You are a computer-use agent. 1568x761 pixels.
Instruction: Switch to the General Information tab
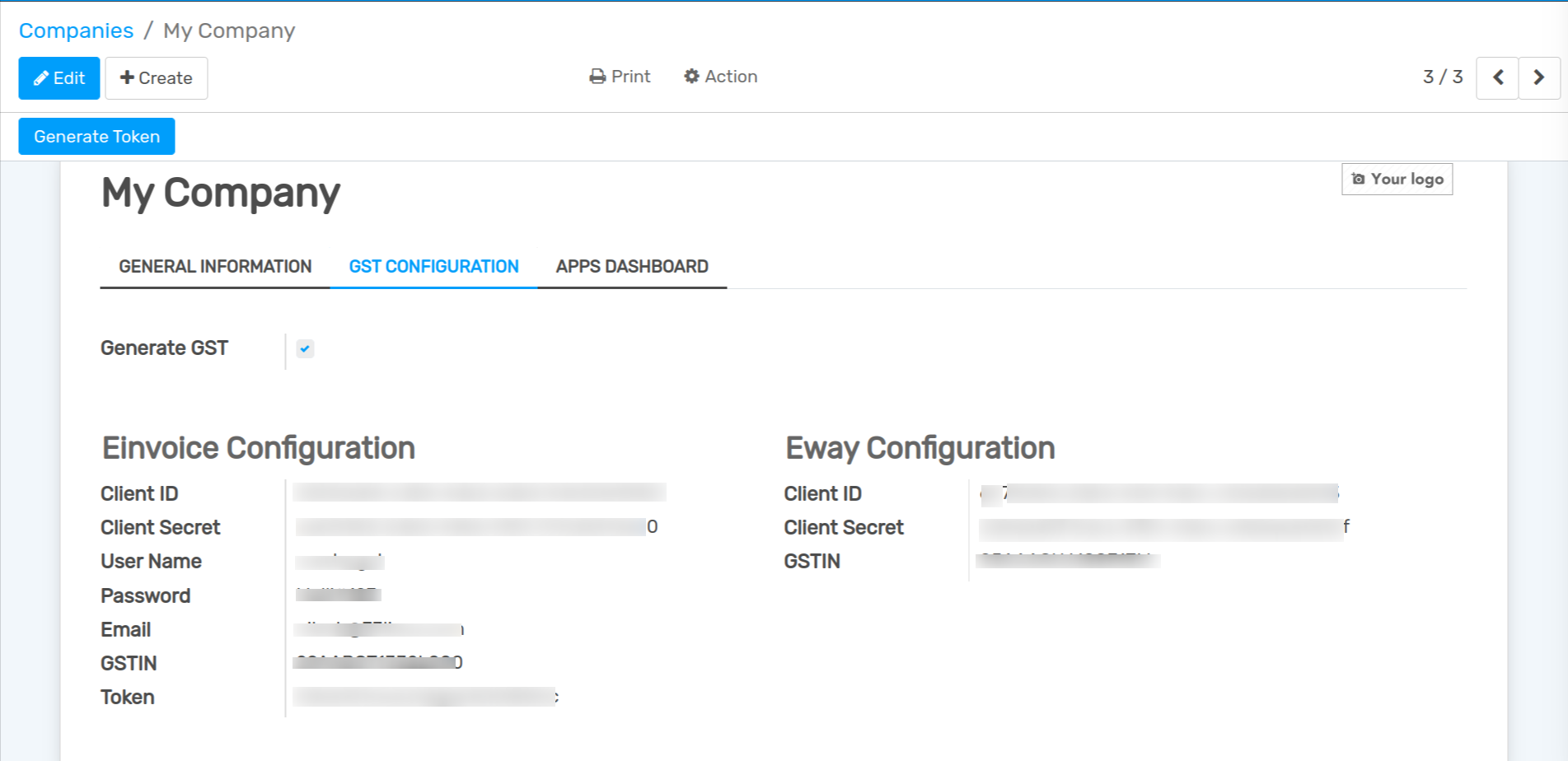(215, 267)
